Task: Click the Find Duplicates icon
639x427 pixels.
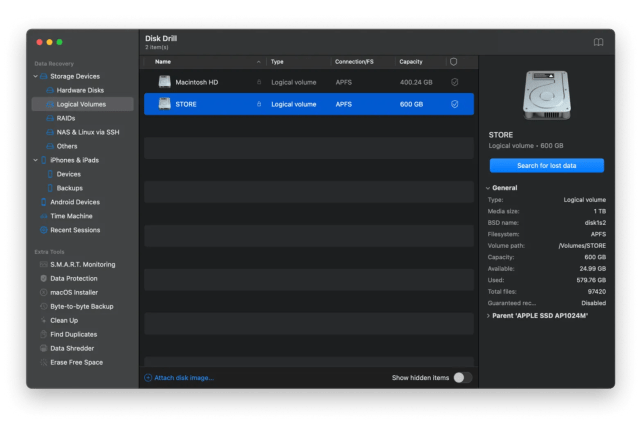Action: point(44,334)
